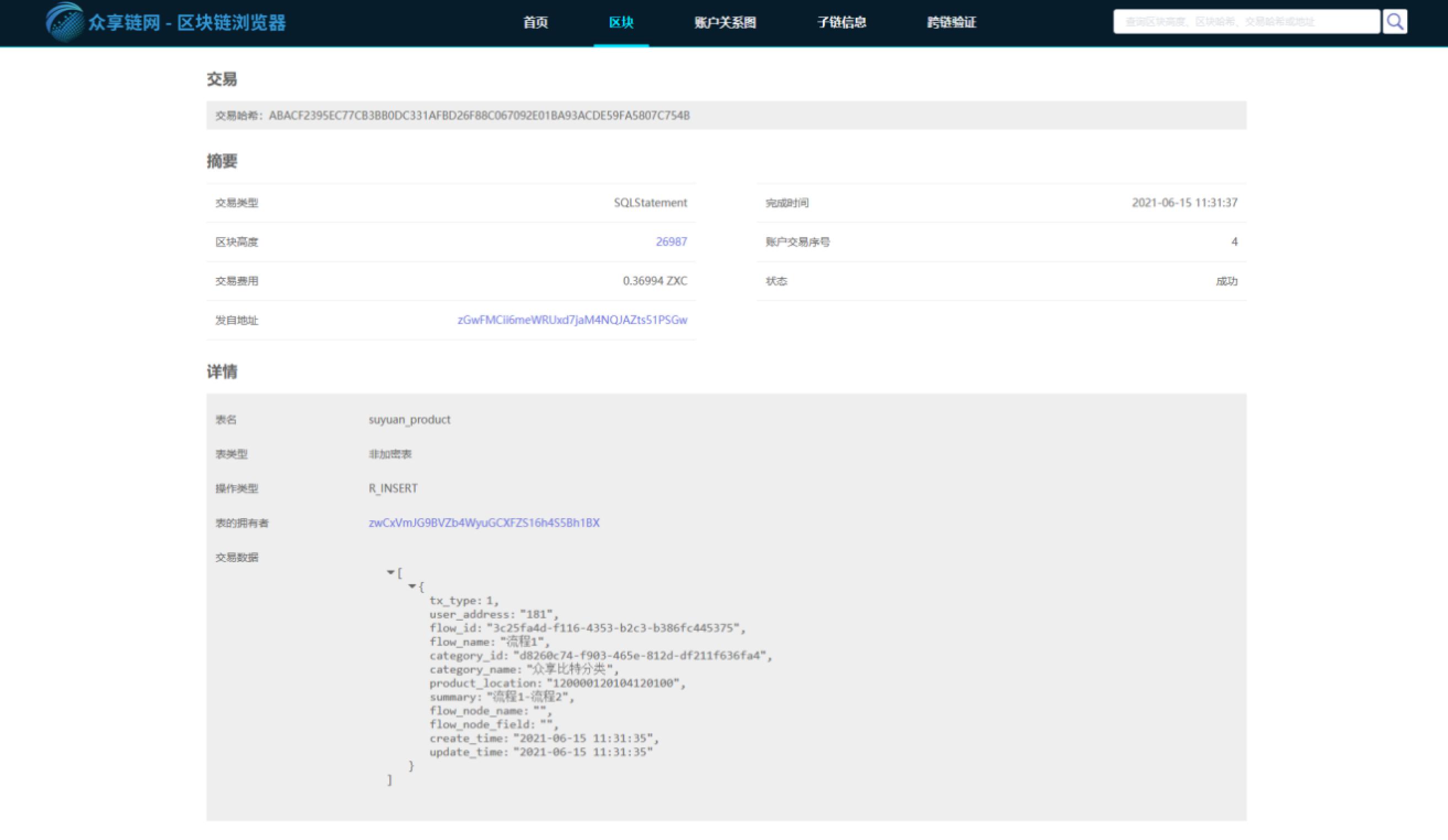Open sender address zGwFMCii6meWRUxd7jaM4NQJAZts51PSGw
The width and height of the screenshot is (1448, 840).
[x=572, y=320]
